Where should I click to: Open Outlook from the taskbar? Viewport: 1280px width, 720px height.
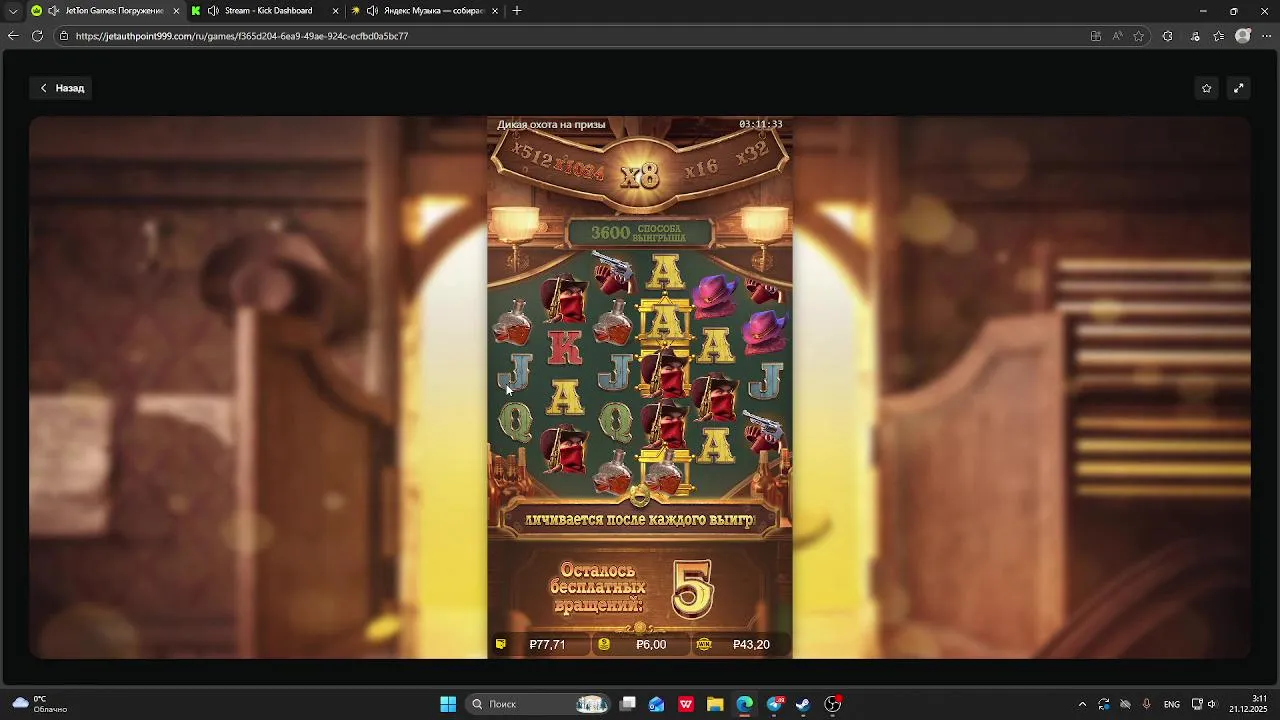click(x=657, y=704)
